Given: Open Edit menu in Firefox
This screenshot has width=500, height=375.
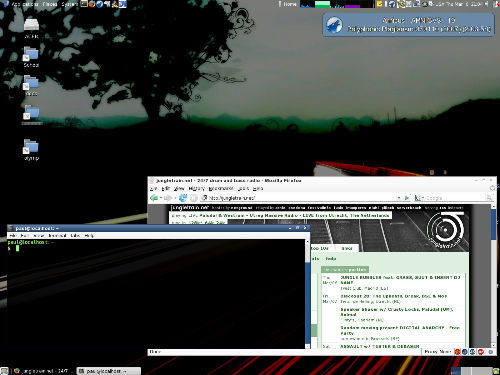Looking at the screenshot, I should [x=166, y=188].
